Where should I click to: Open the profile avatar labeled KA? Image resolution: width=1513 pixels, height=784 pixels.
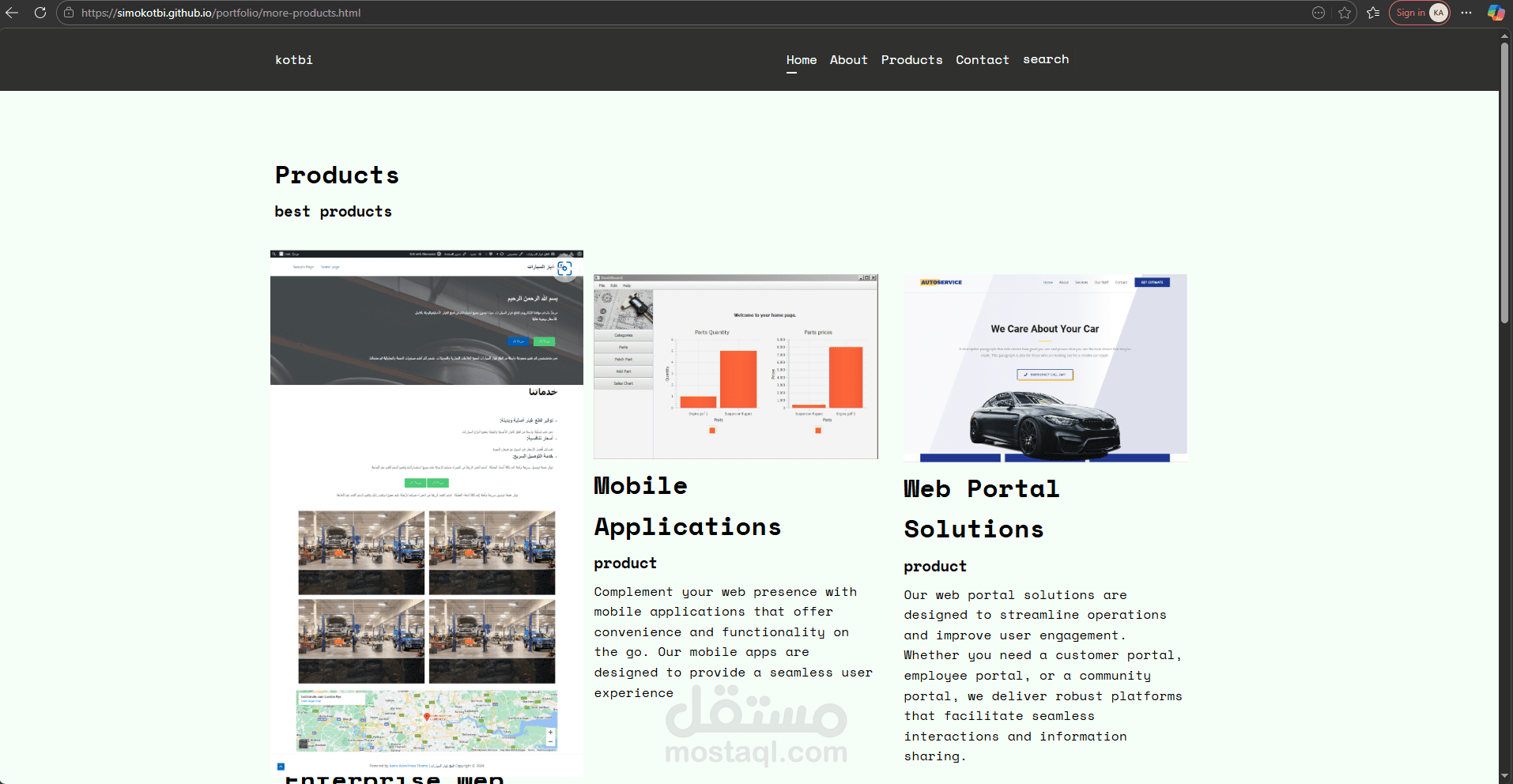pos(1439,13)
